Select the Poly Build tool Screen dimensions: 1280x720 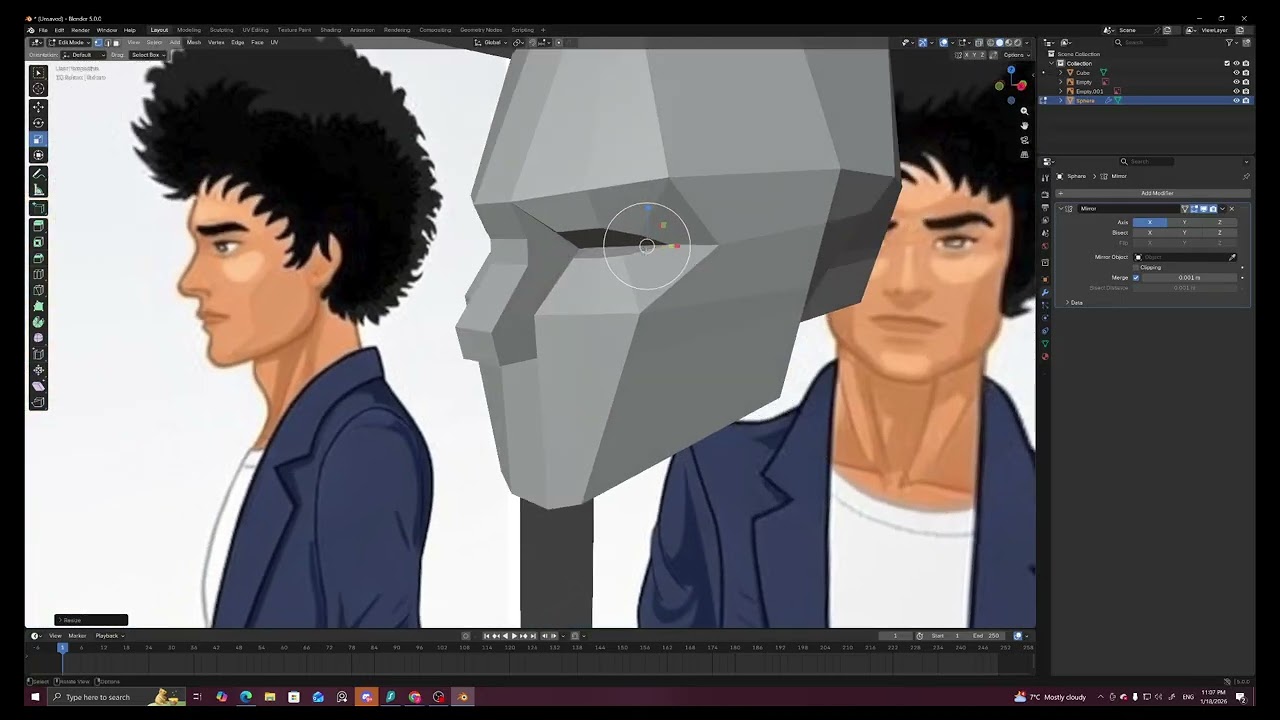(x=38, y=306)
